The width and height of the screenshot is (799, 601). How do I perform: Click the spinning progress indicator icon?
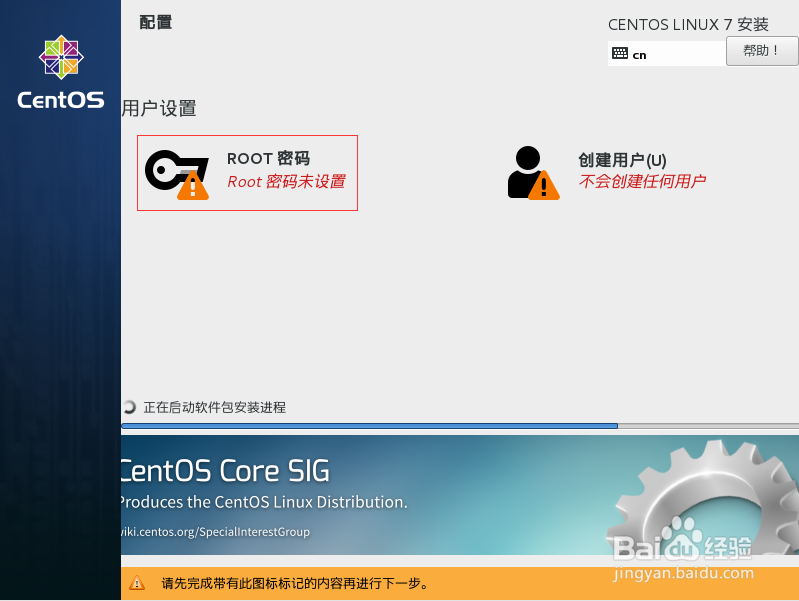129,407
